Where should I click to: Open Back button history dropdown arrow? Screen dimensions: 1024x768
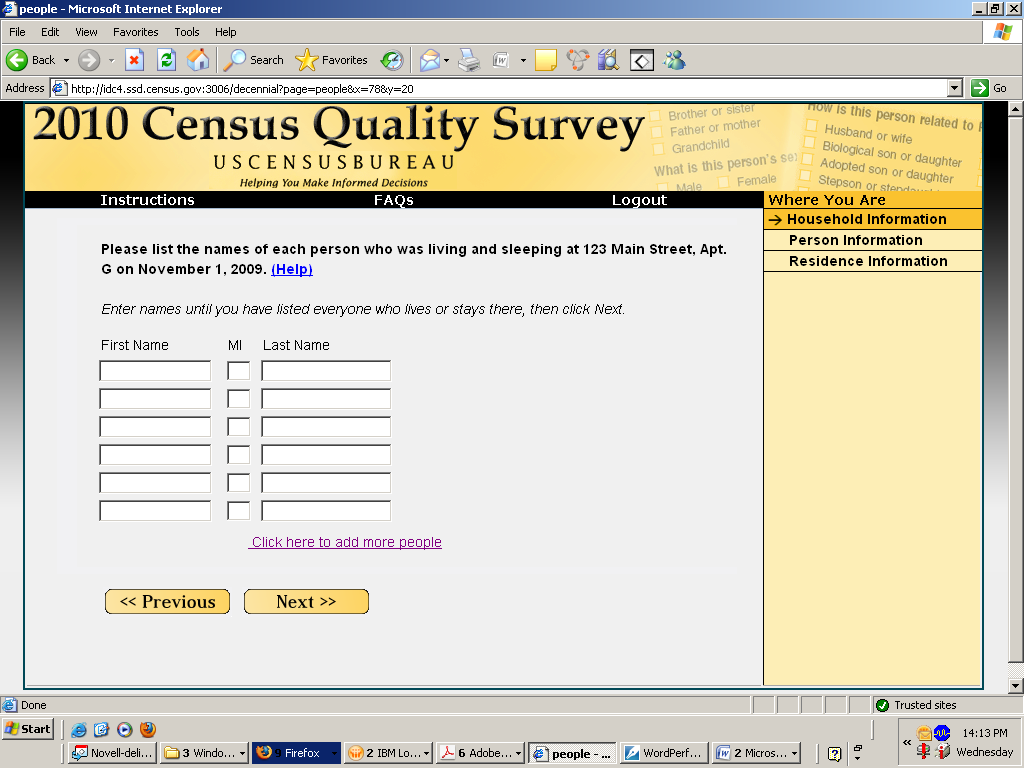(66, 60)
